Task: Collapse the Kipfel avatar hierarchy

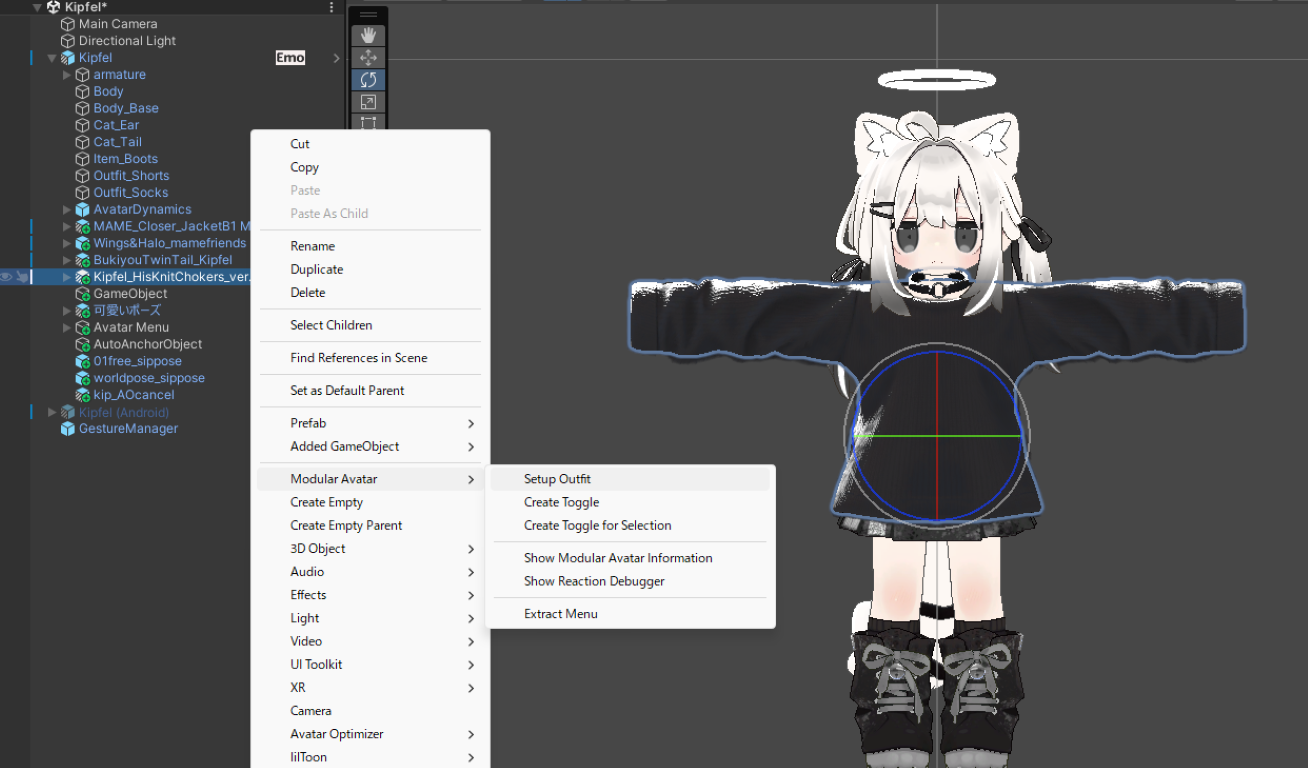Action: (52, 58)
